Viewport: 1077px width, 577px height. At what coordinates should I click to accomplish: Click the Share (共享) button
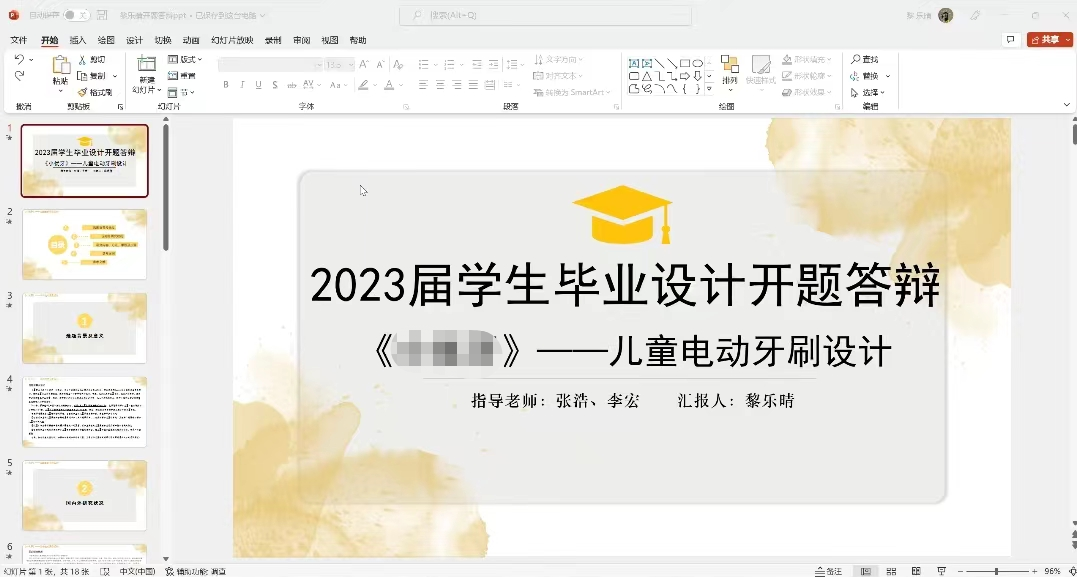click(x=1049, y=40)
